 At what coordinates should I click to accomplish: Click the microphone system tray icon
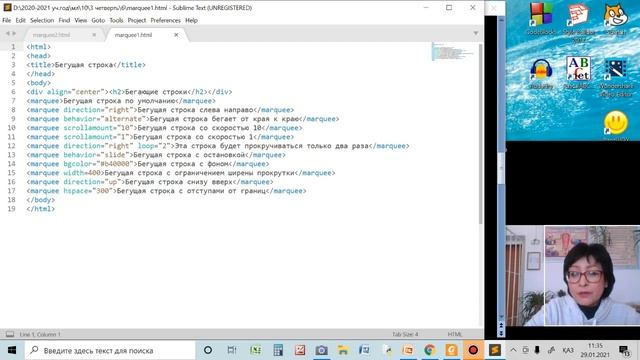[x=537, y=350]
